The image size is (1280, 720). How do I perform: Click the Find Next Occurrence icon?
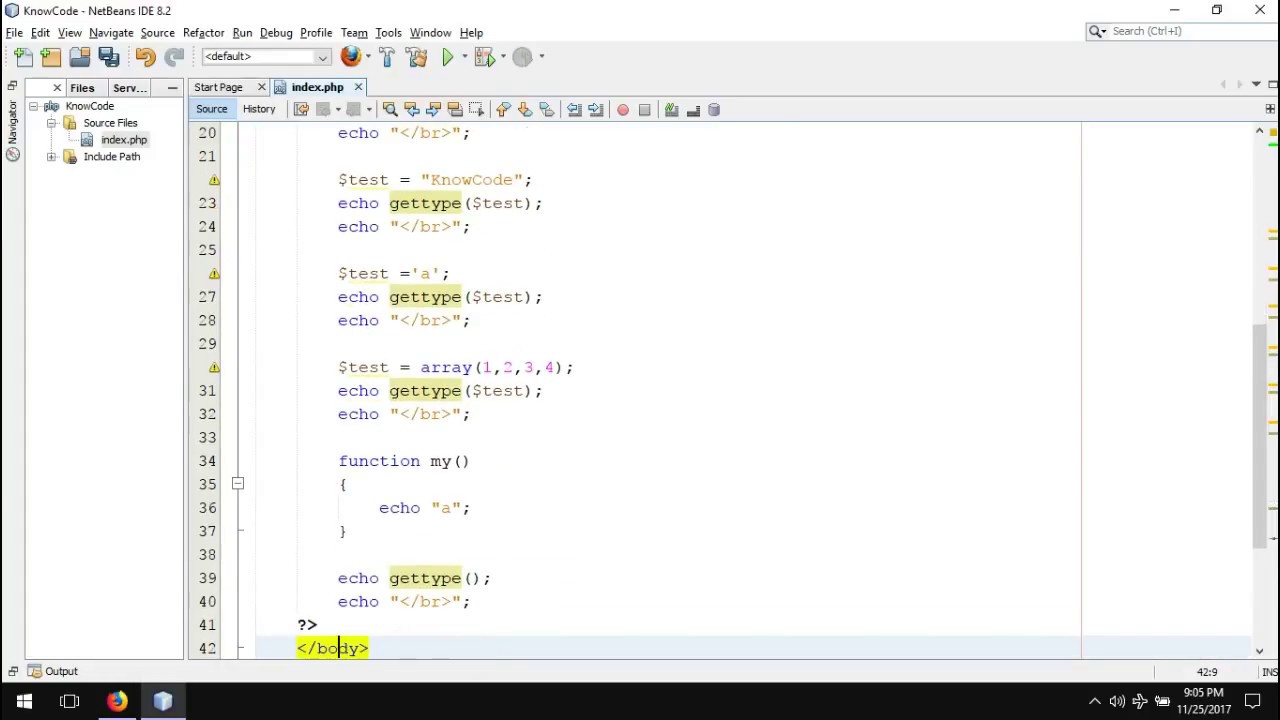click(433, 110)
